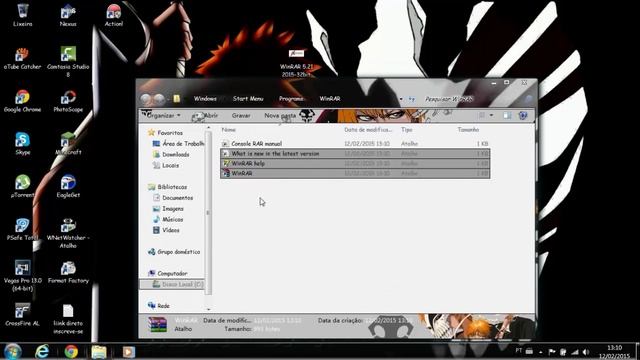Open PSafe Total desktop icon
640x360 pixels.
tap(22, 229)
